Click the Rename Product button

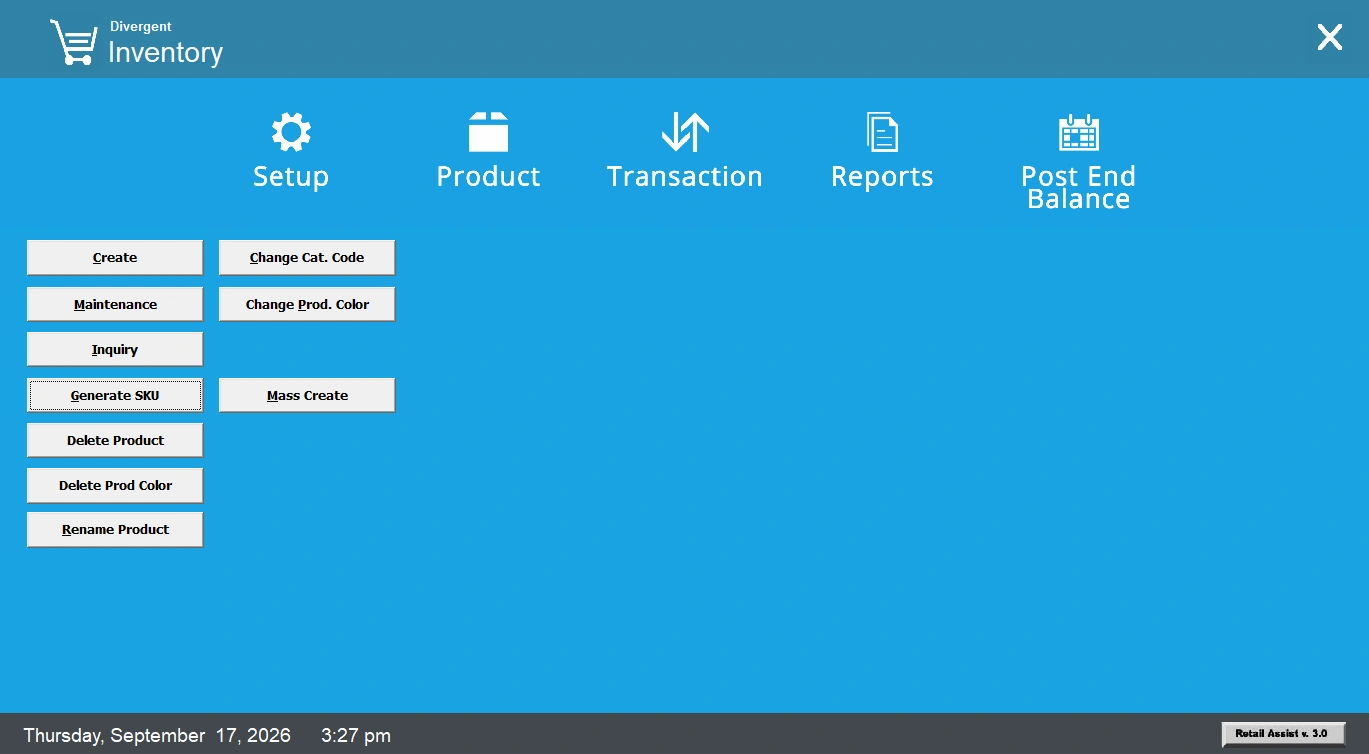[x=115, y=530]
